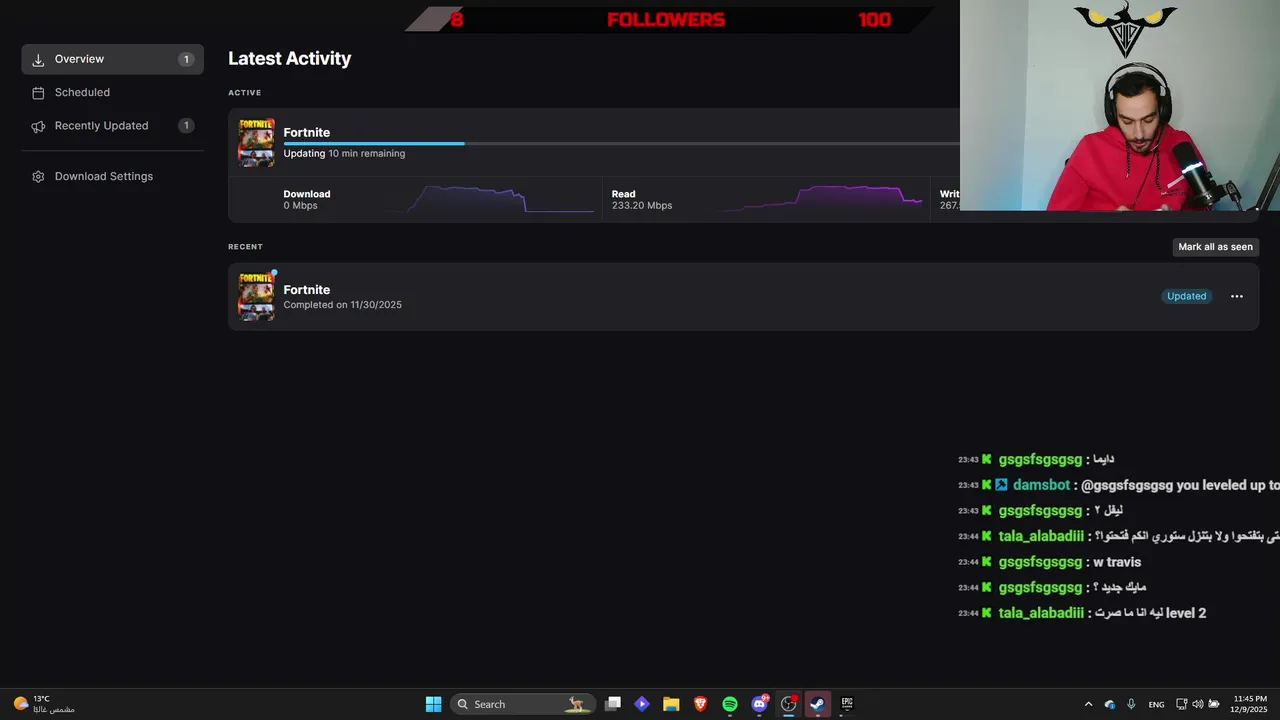1280x720 pixels.
Task: Click the recent Fortnite title
Action: (x=306, y=290)
